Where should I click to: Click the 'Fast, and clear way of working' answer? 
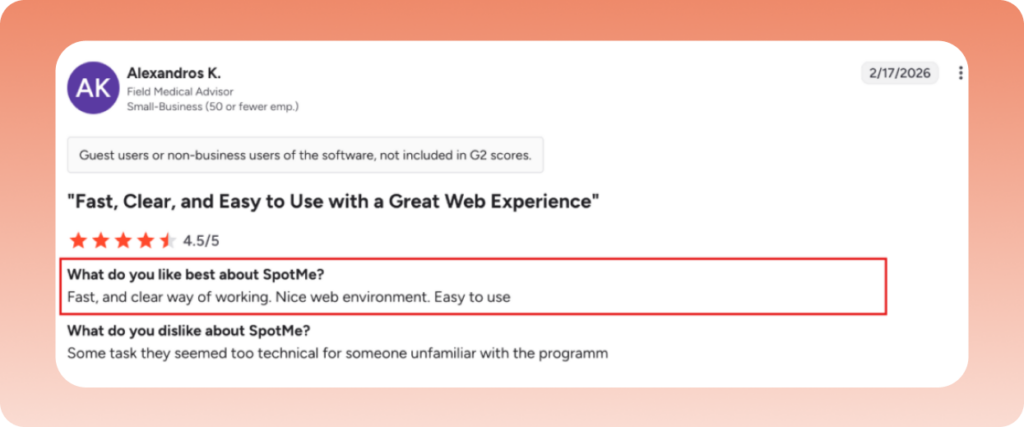pos(289,297)
